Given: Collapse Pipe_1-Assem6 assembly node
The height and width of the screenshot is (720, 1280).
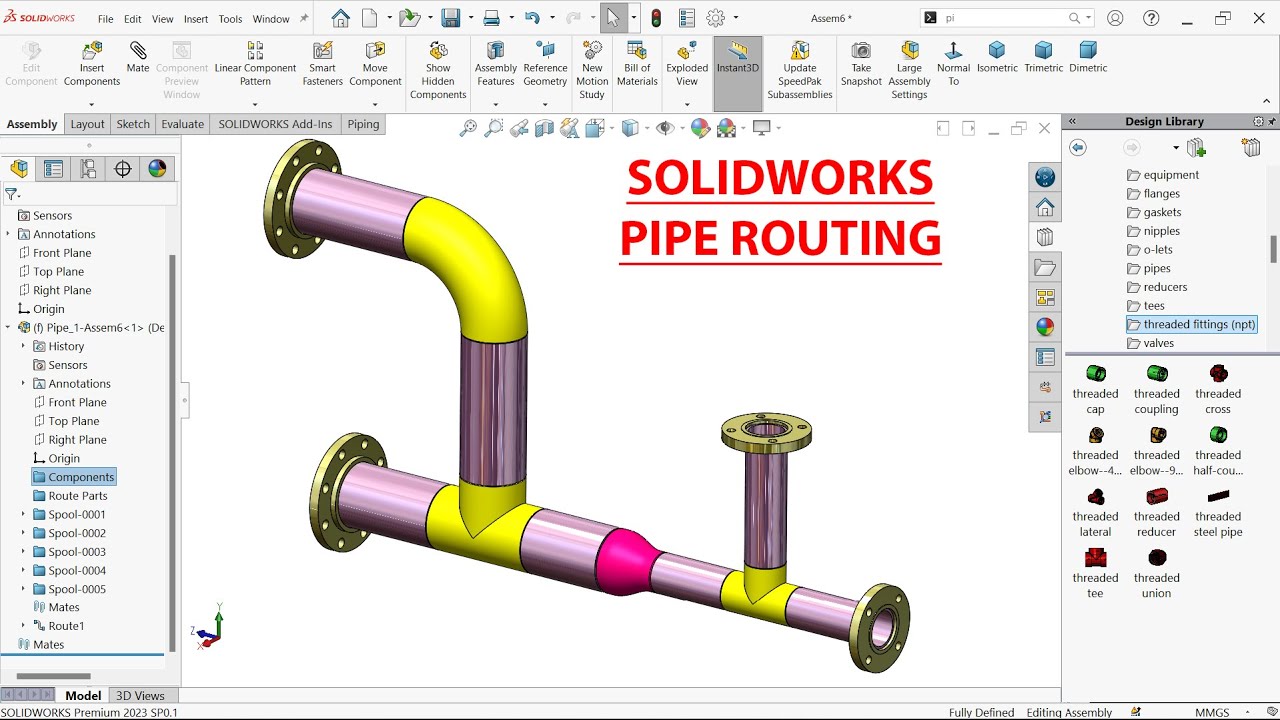Looking at the screenshot, I should pyautogui.click(x=8, y=327).
